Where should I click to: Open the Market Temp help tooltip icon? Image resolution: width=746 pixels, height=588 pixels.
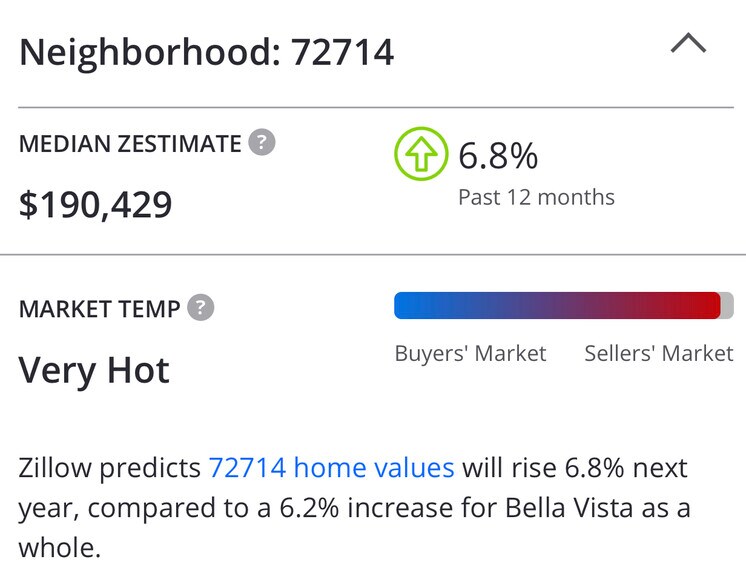tap(201, 308)
